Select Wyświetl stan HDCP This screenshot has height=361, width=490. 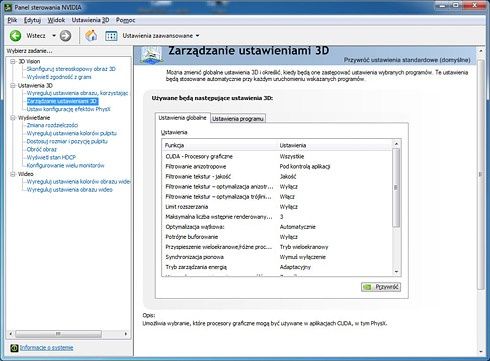[x=51, y=157]
